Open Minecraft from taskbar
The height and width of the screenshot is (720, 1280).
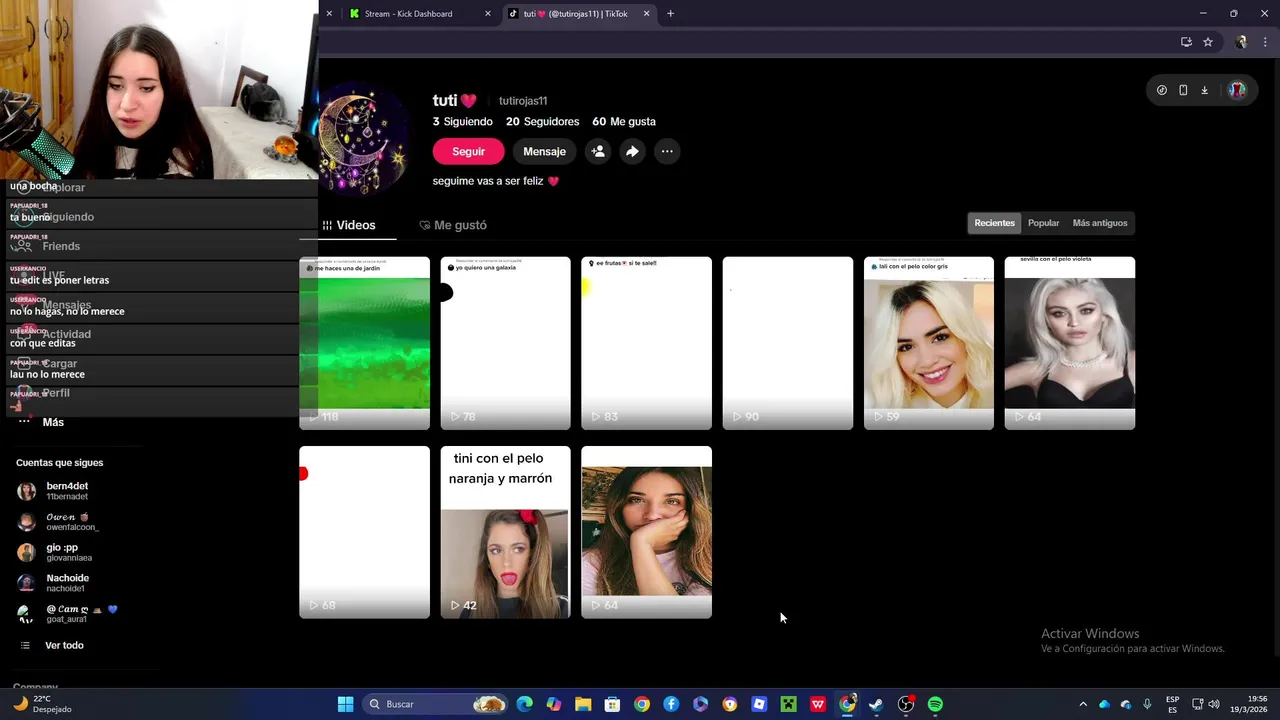pos(788,704)
